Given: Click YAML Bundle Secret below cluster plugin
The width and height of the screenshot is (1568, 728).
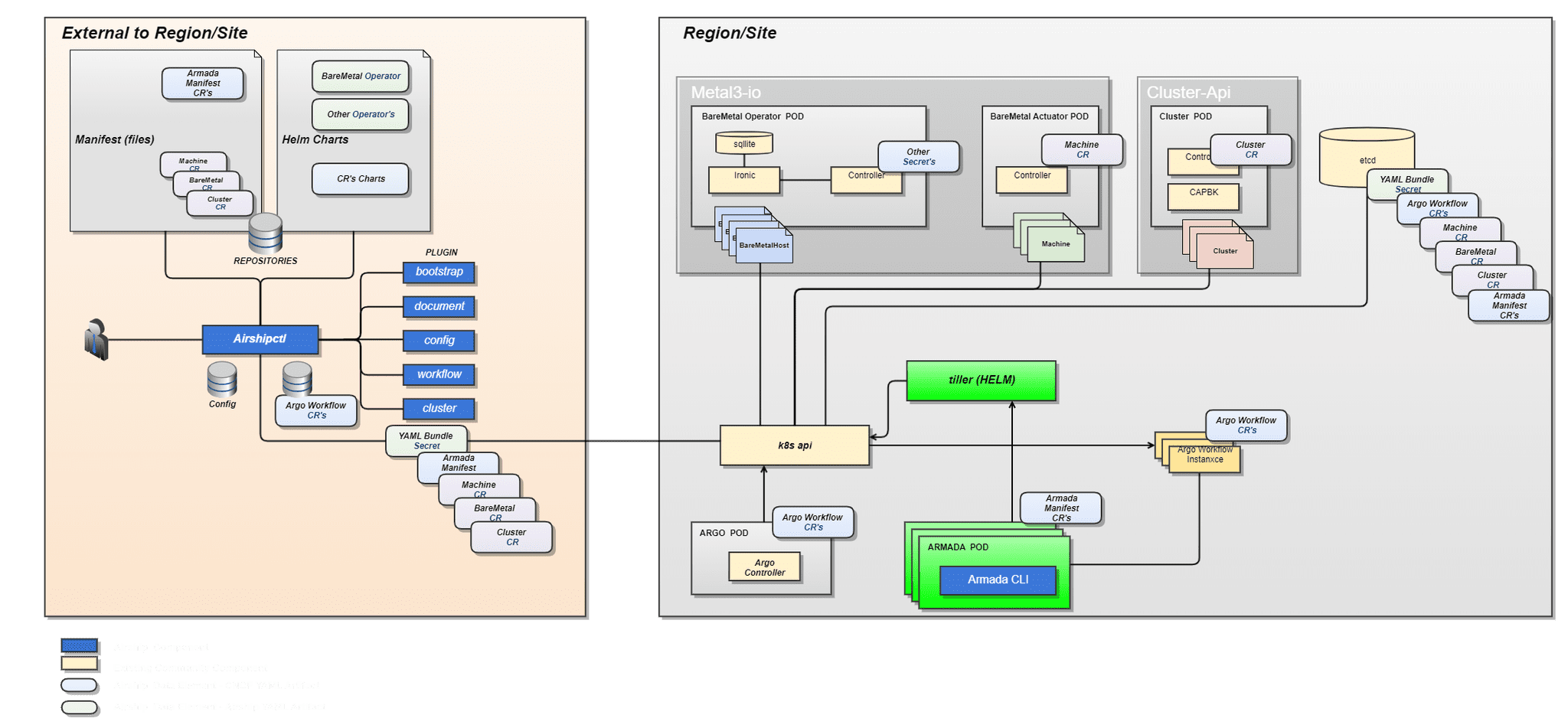Looking at the screenshot, I should tap(426, 440).
